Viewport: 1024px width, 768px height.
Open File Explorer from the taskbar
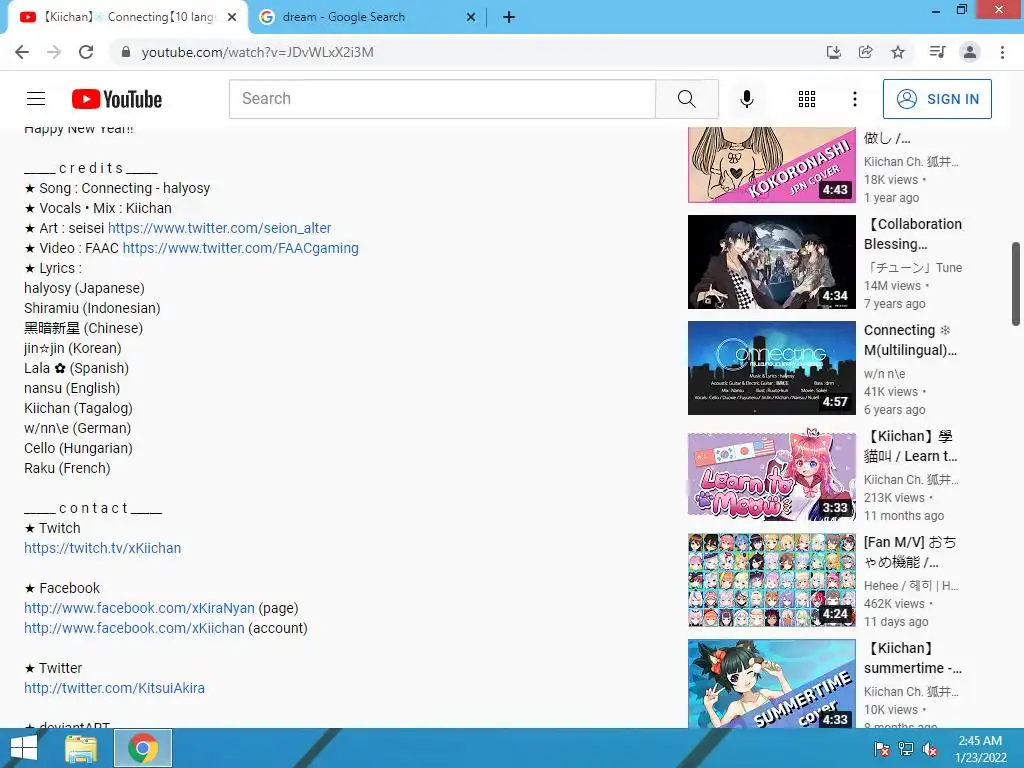(81, 748)
